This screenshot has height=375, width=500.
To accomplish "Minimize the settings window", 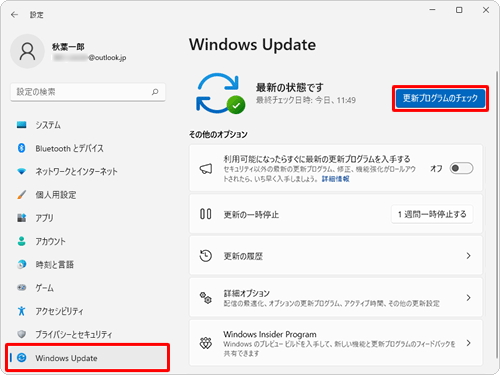I will click(x=432, y=10).
